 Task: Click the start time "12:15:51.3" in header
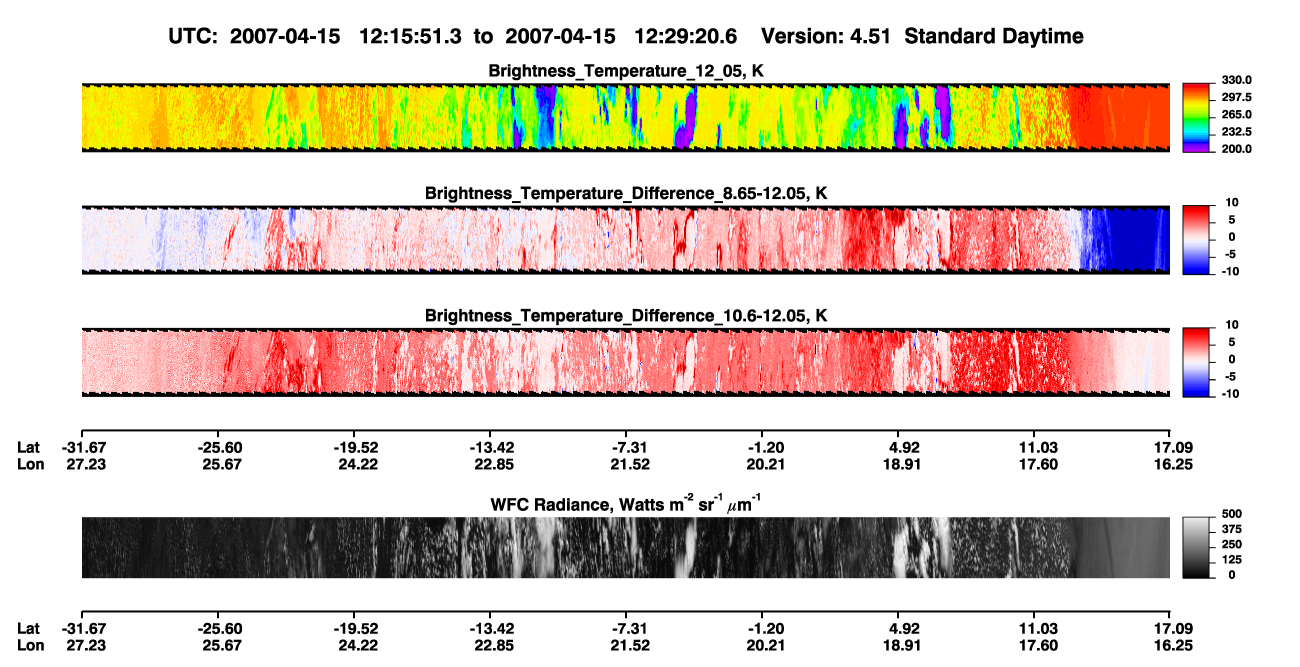tap(411, 36)
